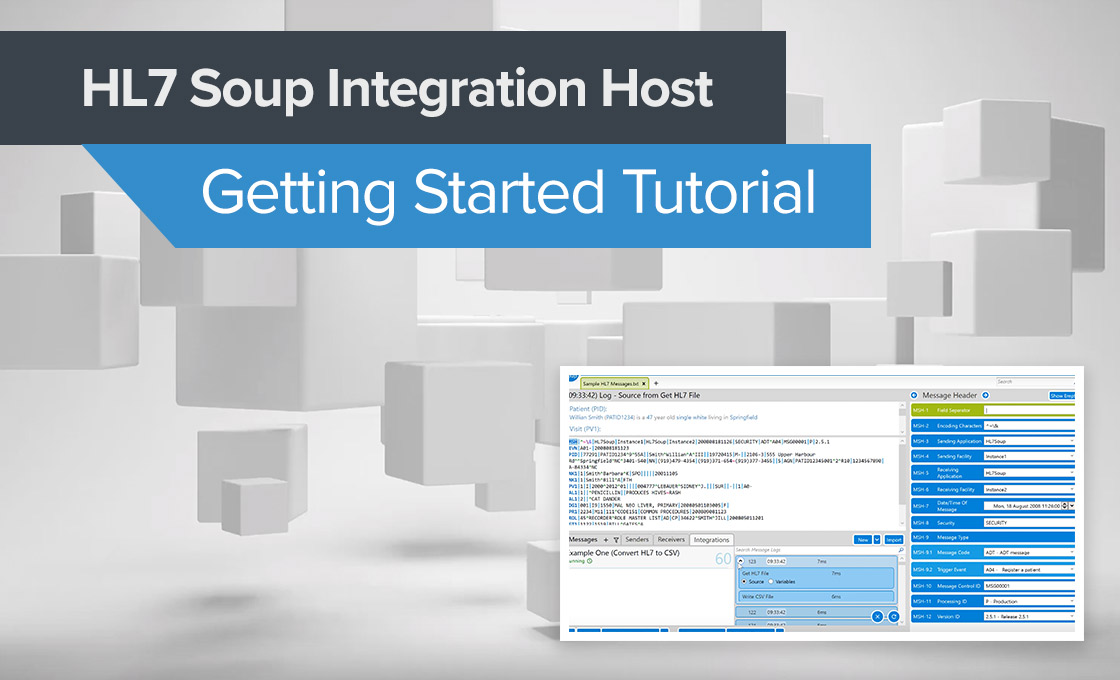
Task: Click the patient summary pane scrollbar
Action: 903,418
